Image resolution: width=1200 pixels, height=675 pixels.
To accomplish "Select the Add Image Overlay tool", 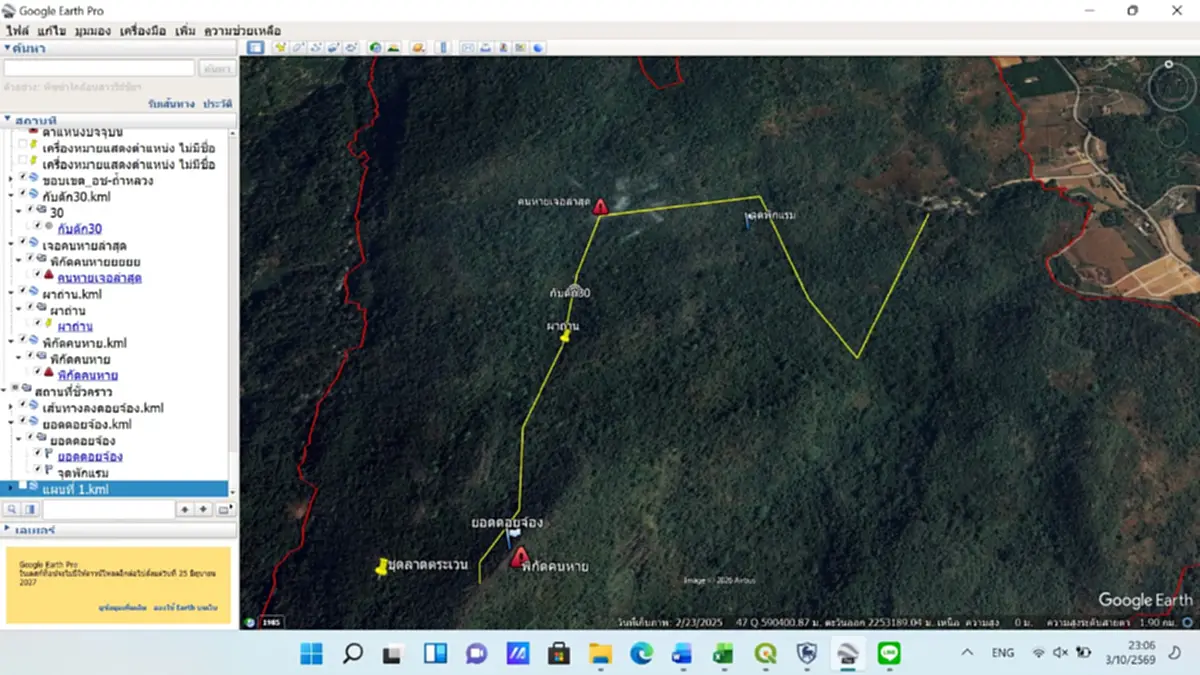I will click(334, 47).
